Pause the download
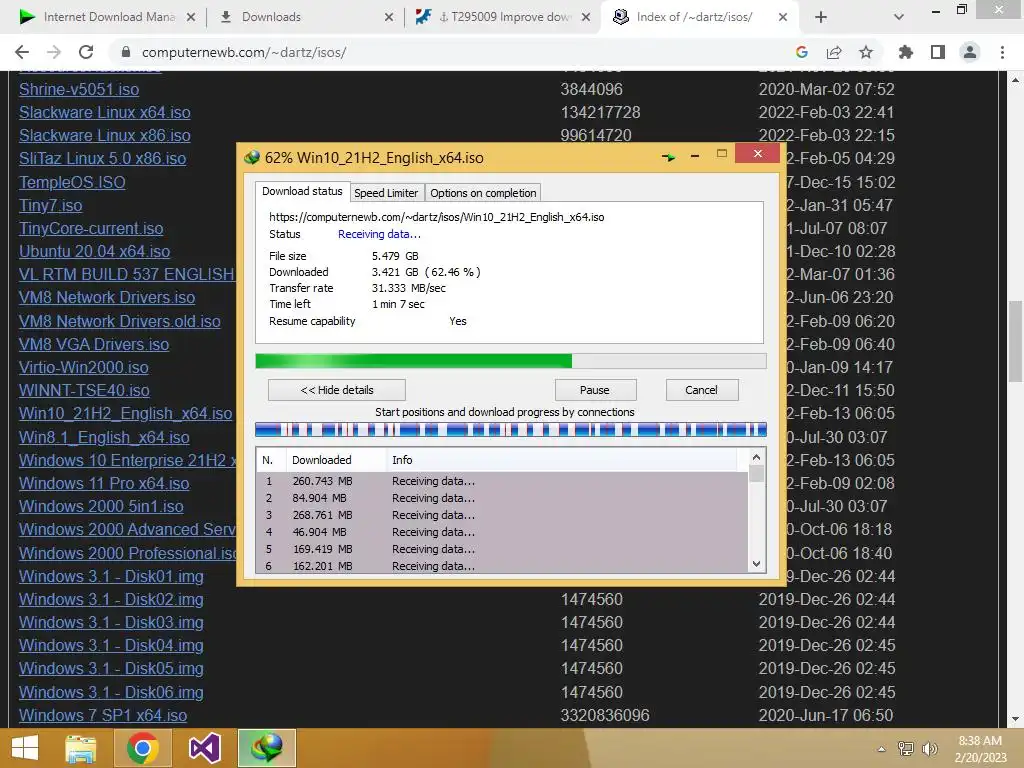Viewport: 1024px width, 768px height. point(594,390)
